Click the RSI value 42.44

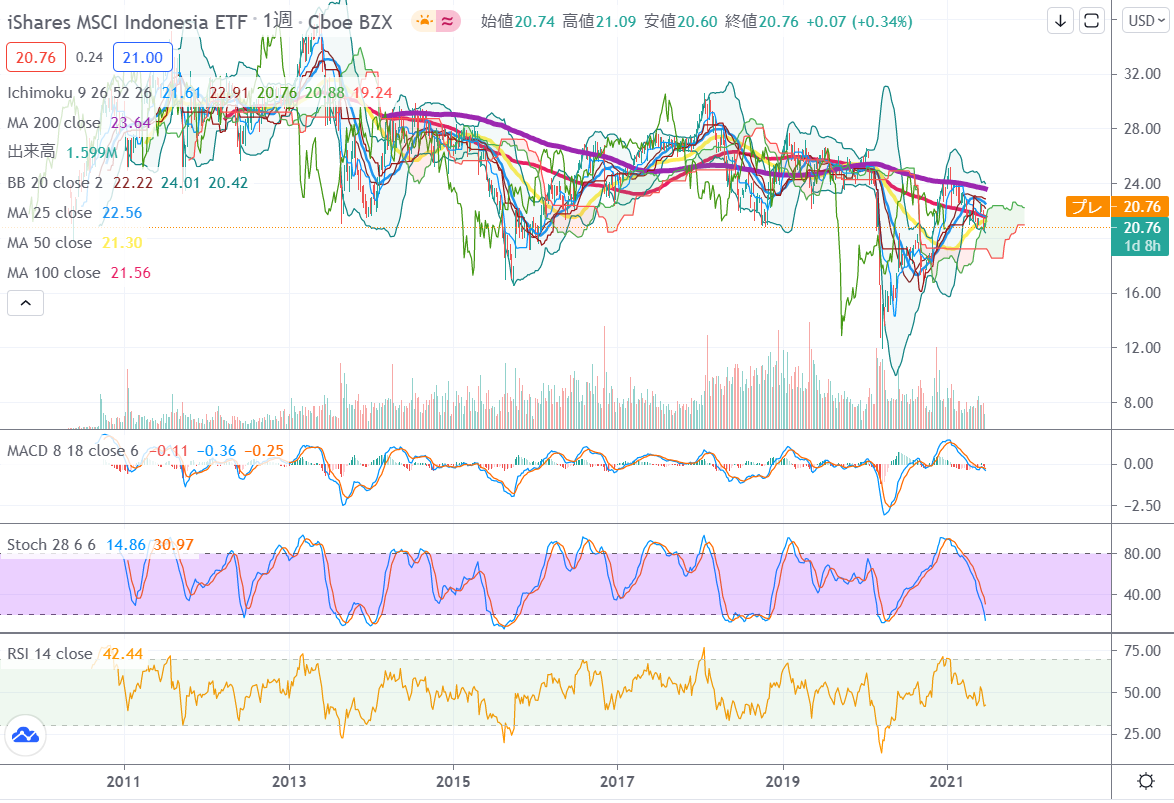click(x=123, y=654)
